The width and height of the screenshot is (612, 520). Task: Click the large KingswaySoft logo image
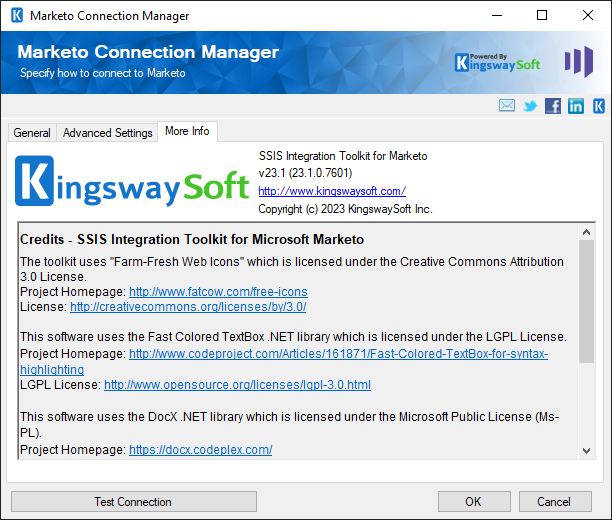point(132,181)
